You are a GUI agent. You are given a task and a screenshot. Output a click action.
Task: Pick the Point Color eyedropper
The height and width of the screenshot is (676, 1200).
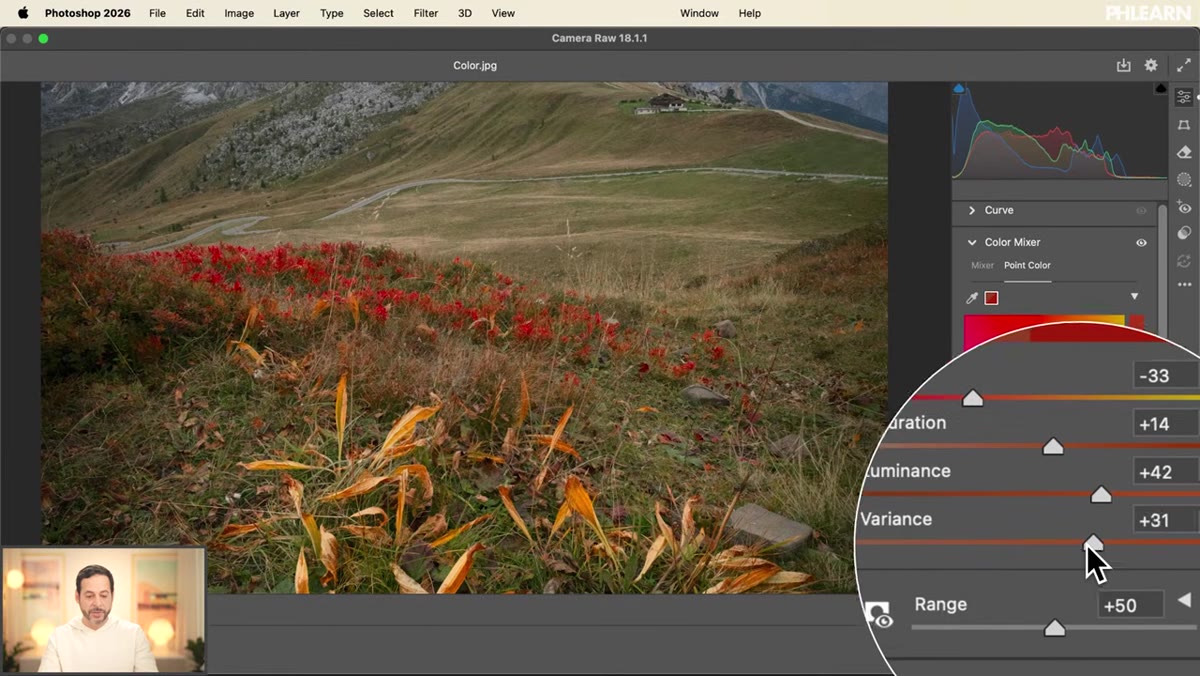point(971,298)
